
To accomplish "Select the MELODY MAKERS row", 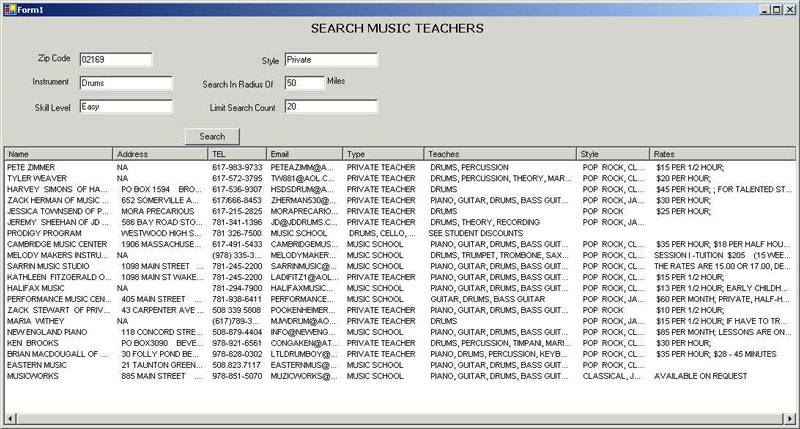I will (x=399, y=255).
